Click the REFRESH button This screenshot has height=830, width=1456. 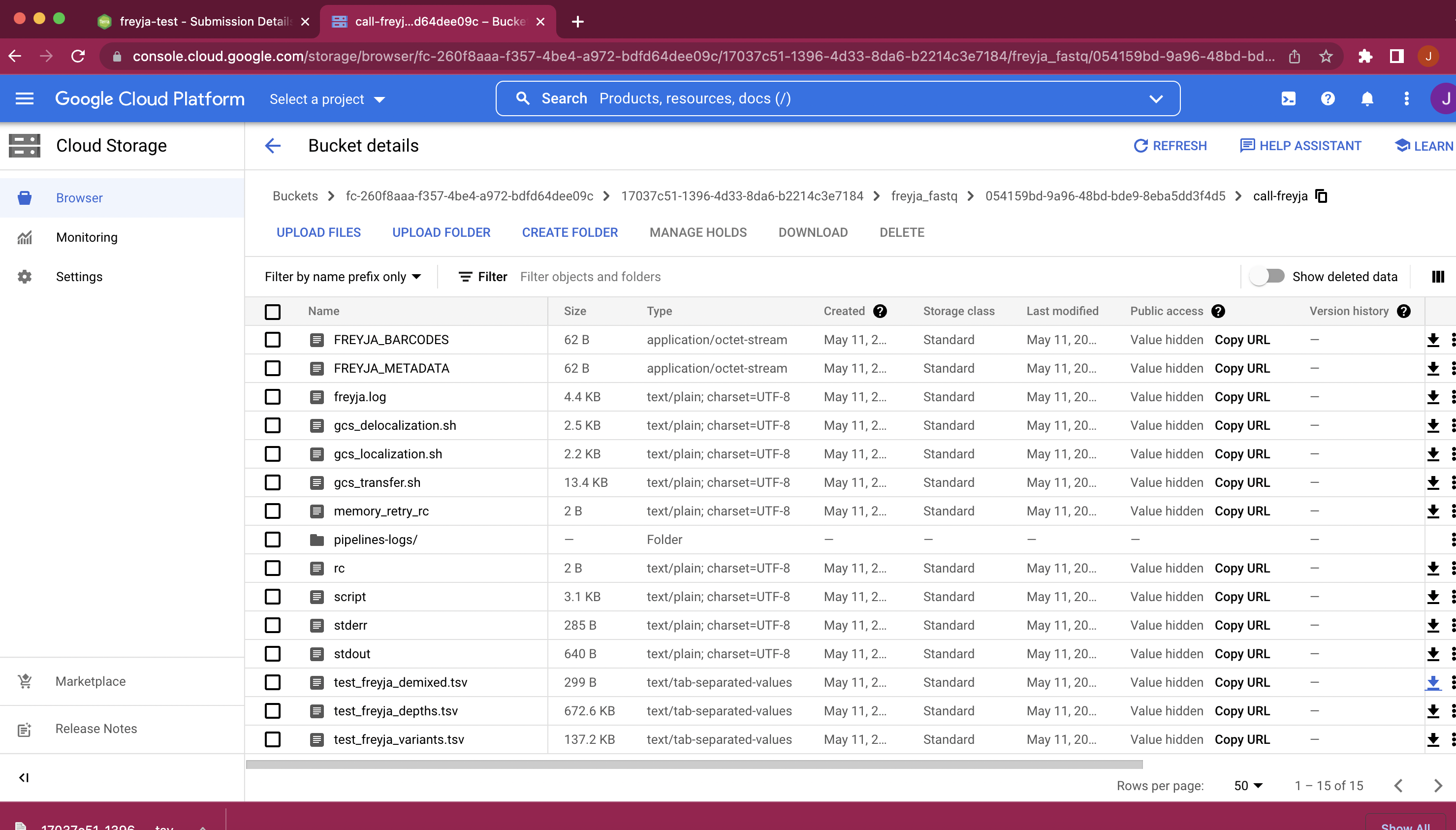point(1170,146)
